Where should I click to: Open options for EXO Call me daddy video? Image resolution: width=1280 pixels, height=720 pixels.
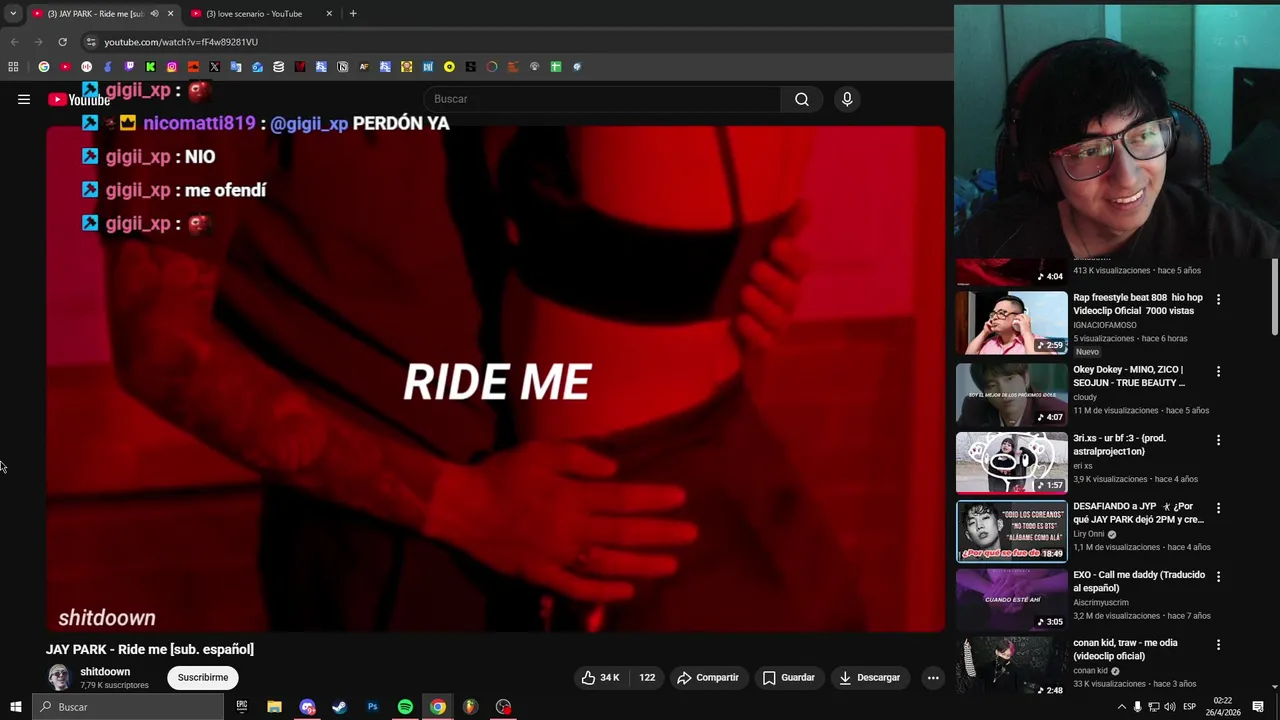tap(1218, 577)
